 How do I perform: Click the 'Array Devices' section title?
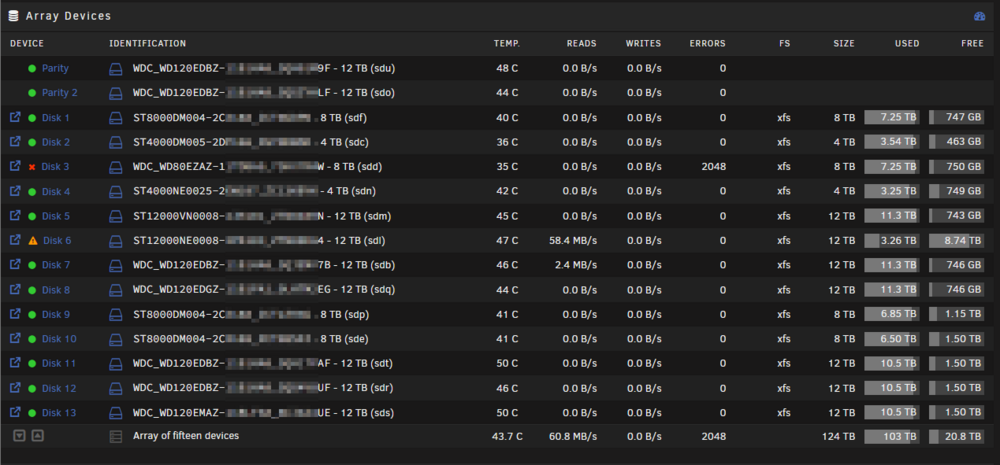(68, 16)
